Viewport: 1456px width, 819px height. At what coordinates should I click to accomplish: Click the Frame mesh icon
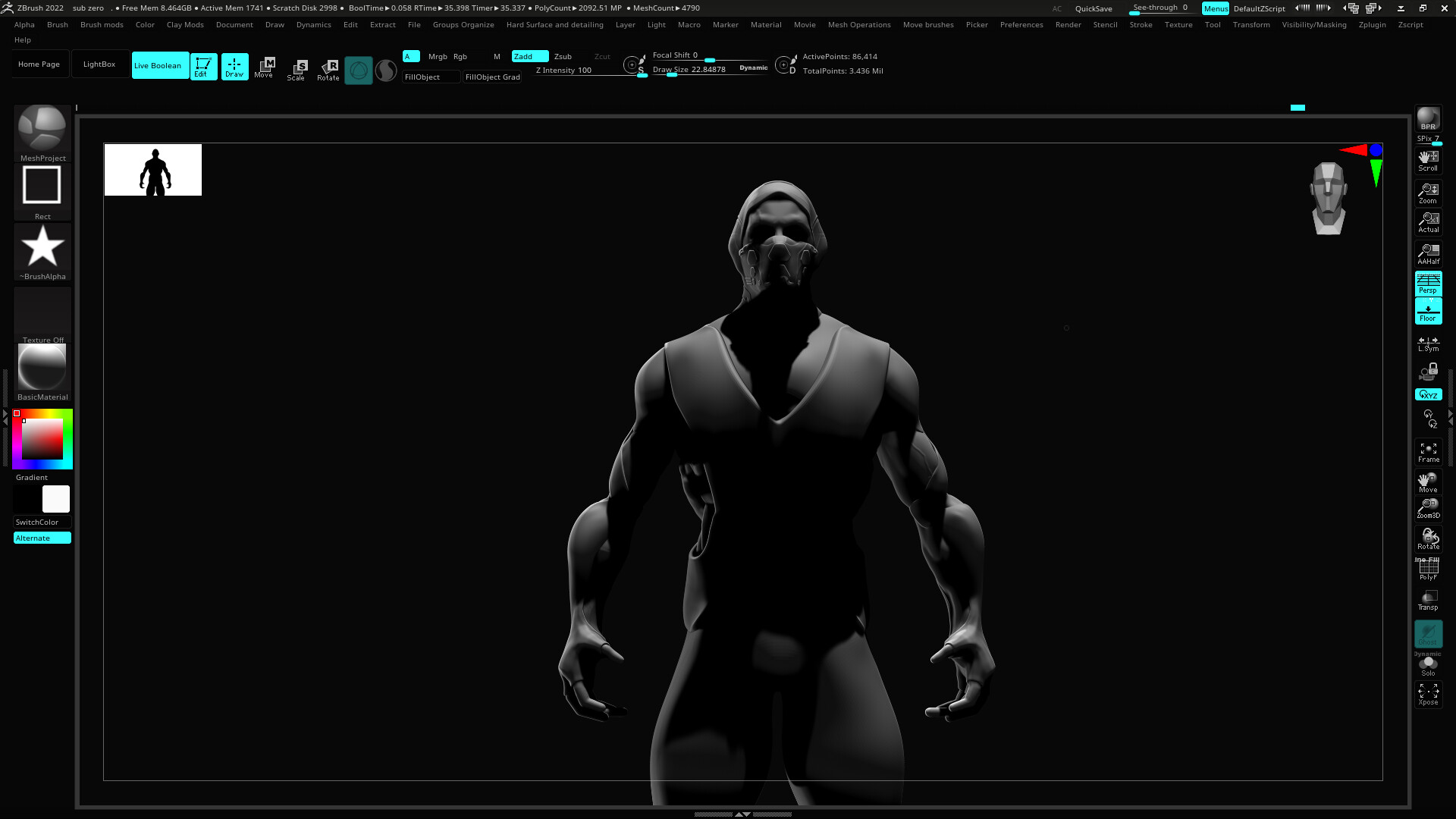pyautogui.click(x=1428, y=452)
